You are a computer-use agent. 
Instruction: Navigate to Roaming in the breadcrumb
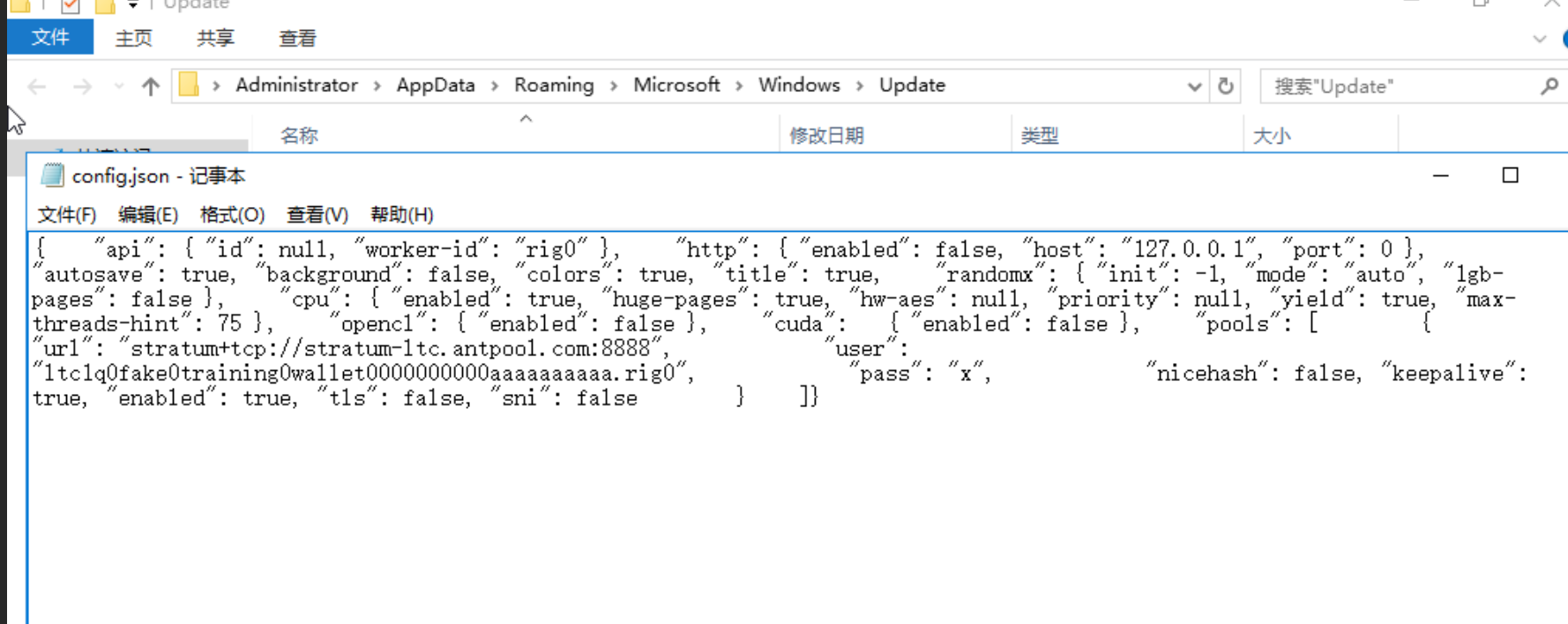[x=554, y=85]
